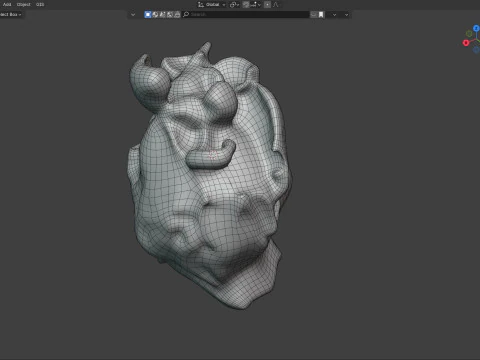Click the magnifier search icon
The width and height of the screenshot is (480, 360).
click(186, 14)
